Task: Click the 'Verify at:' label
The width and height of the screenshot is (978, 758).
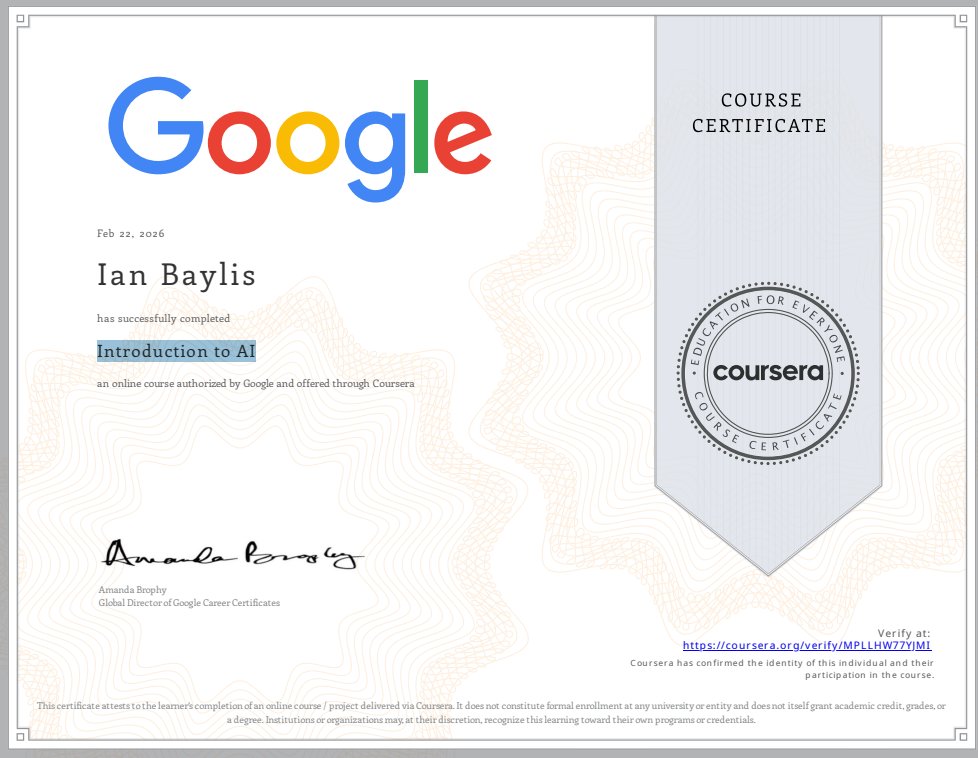Action: [x=904, y=633]
